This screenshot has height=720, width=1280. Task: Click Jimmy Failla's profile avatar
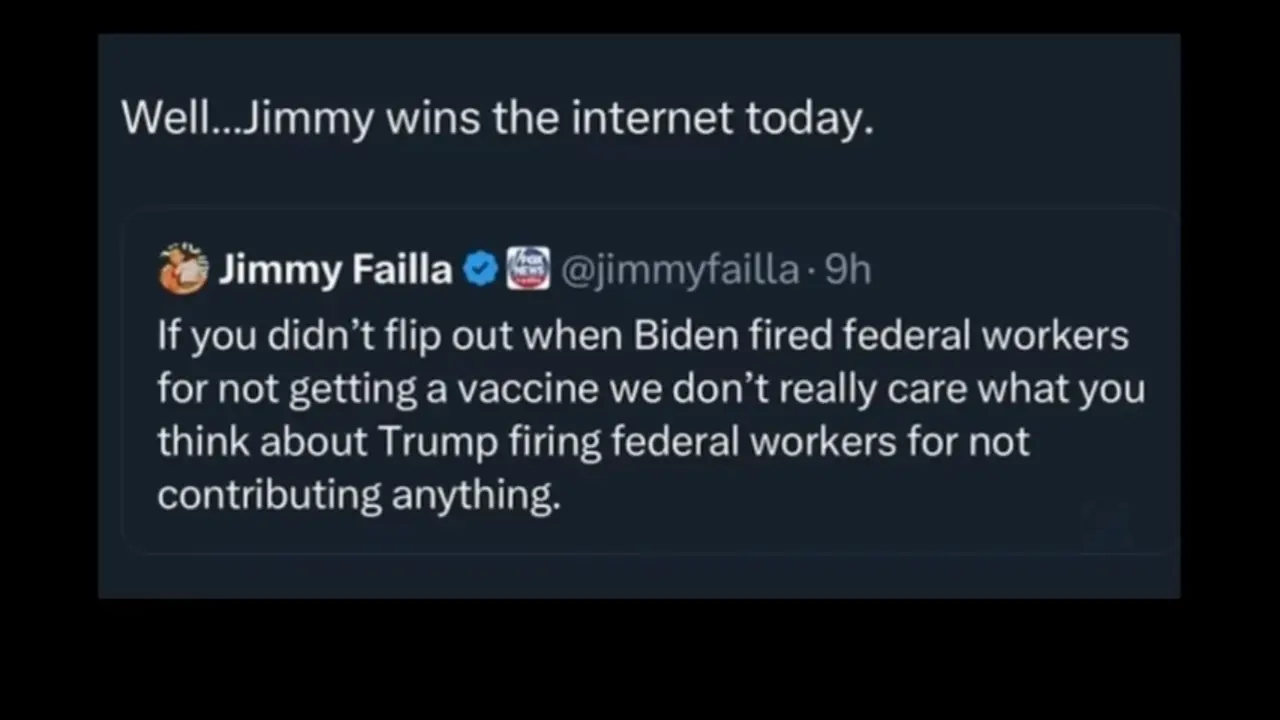coord(183,269)
